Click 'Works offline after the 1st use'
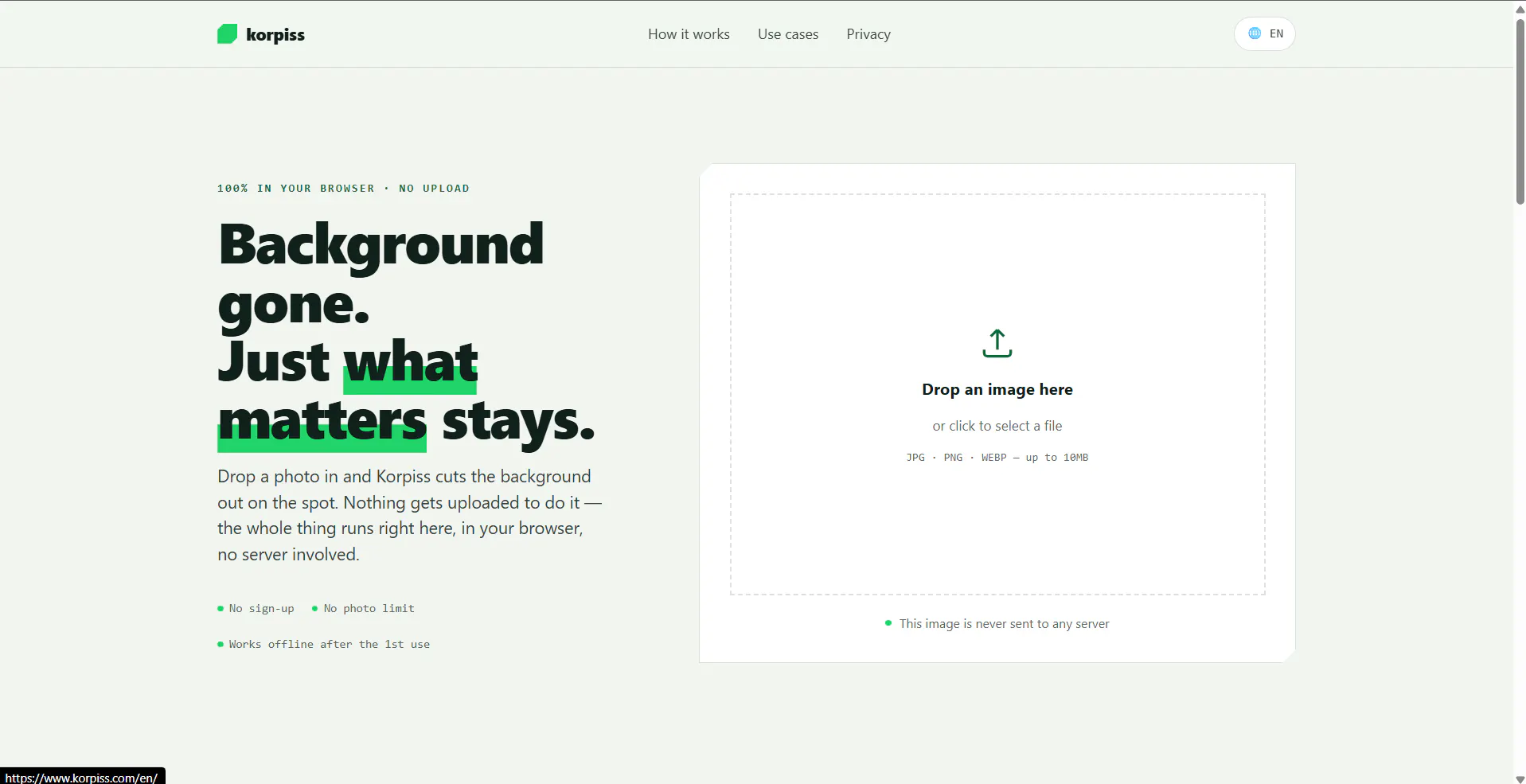Screen dimensions: 1526x784 pos(329,644)
